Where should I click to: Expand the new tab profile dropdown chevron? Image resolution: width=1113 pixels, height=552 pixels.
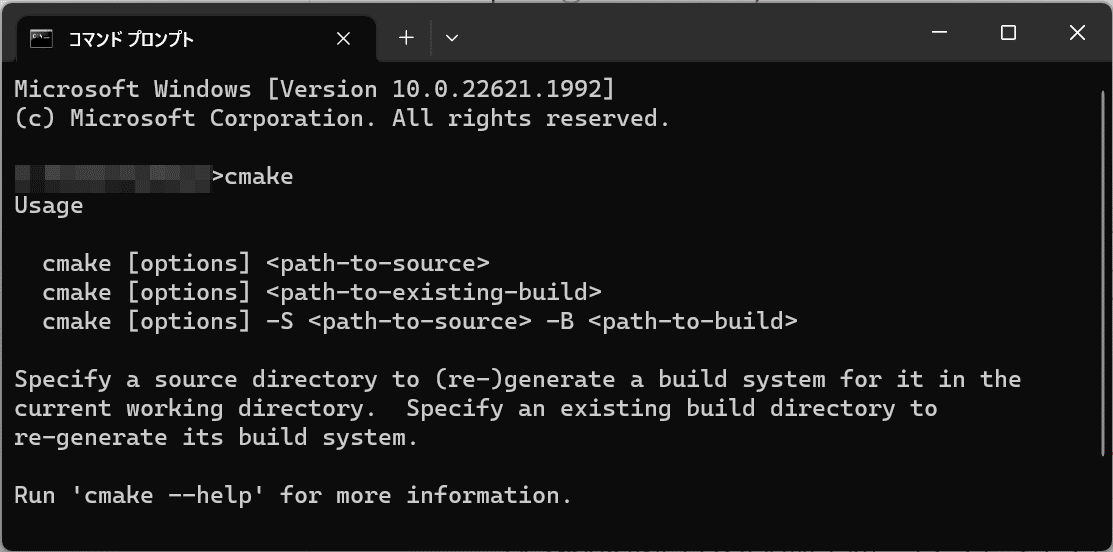[451, 38]
